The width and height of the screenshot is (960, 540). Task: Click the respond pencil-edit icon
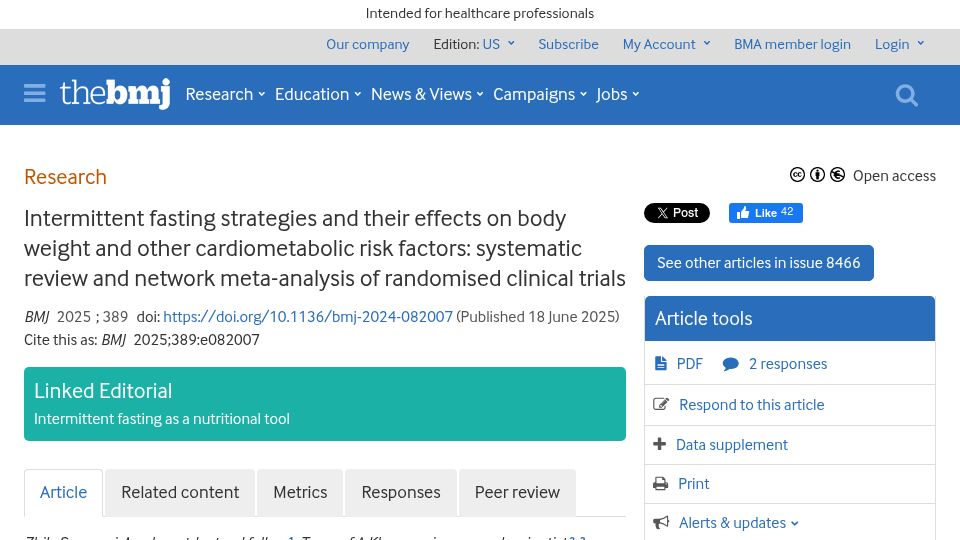(661, 404)
